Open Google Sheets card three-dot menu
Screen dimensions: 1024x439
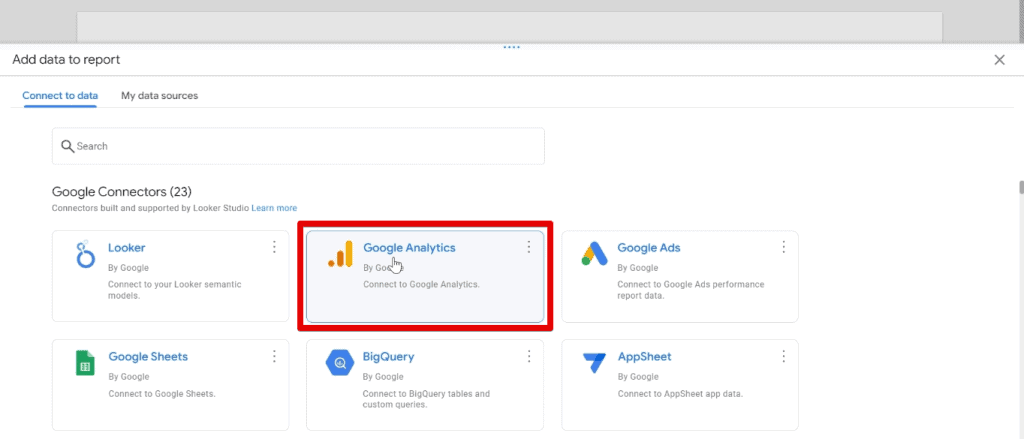[x=274, y=356]
